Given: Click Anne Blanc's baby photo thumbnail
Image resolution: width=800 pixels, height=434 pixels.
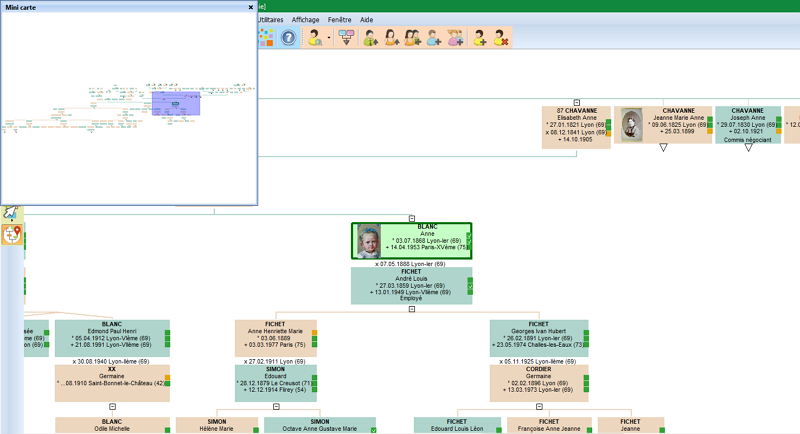Looking at the screenshot, I should [x=369, y=241].
